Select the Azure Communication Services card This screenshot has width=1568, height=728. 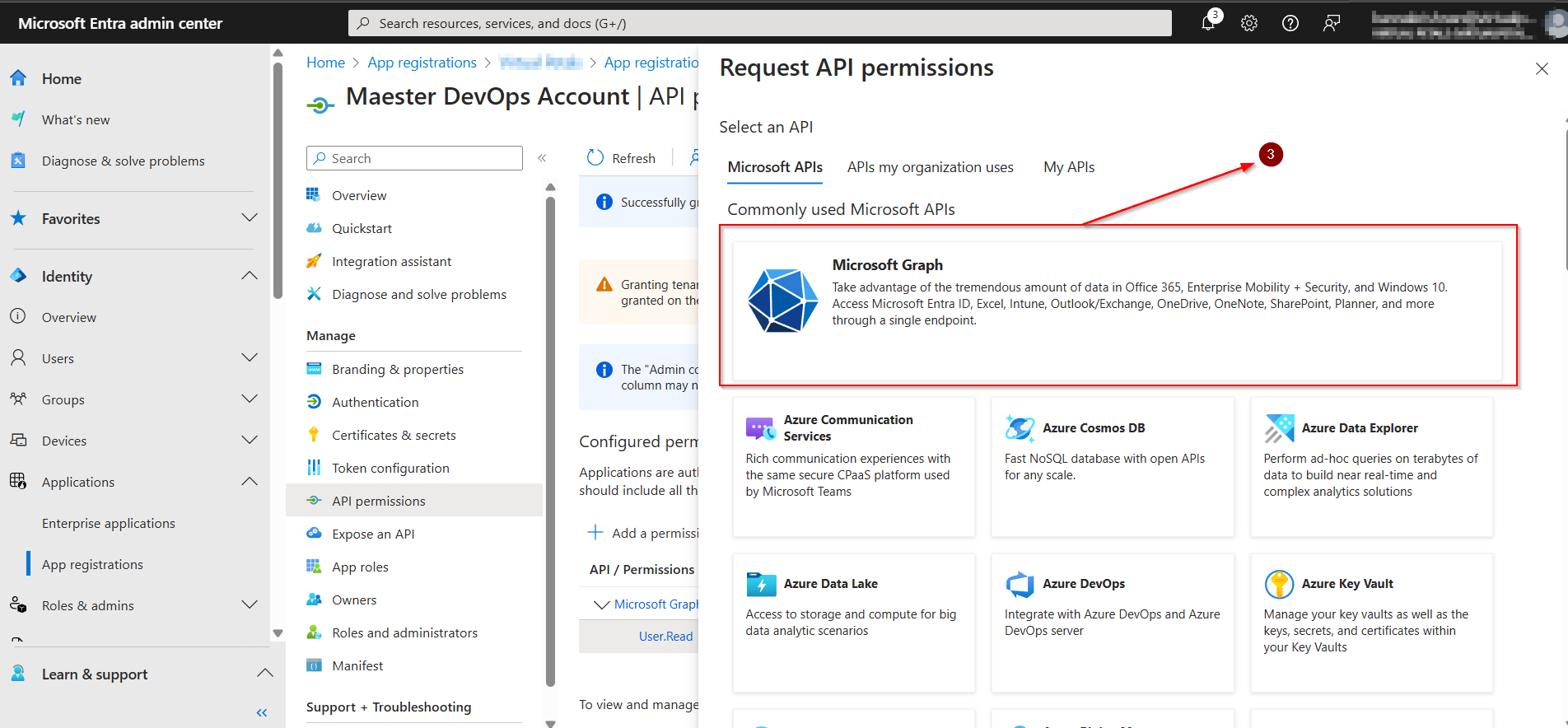tap(853, 467)
